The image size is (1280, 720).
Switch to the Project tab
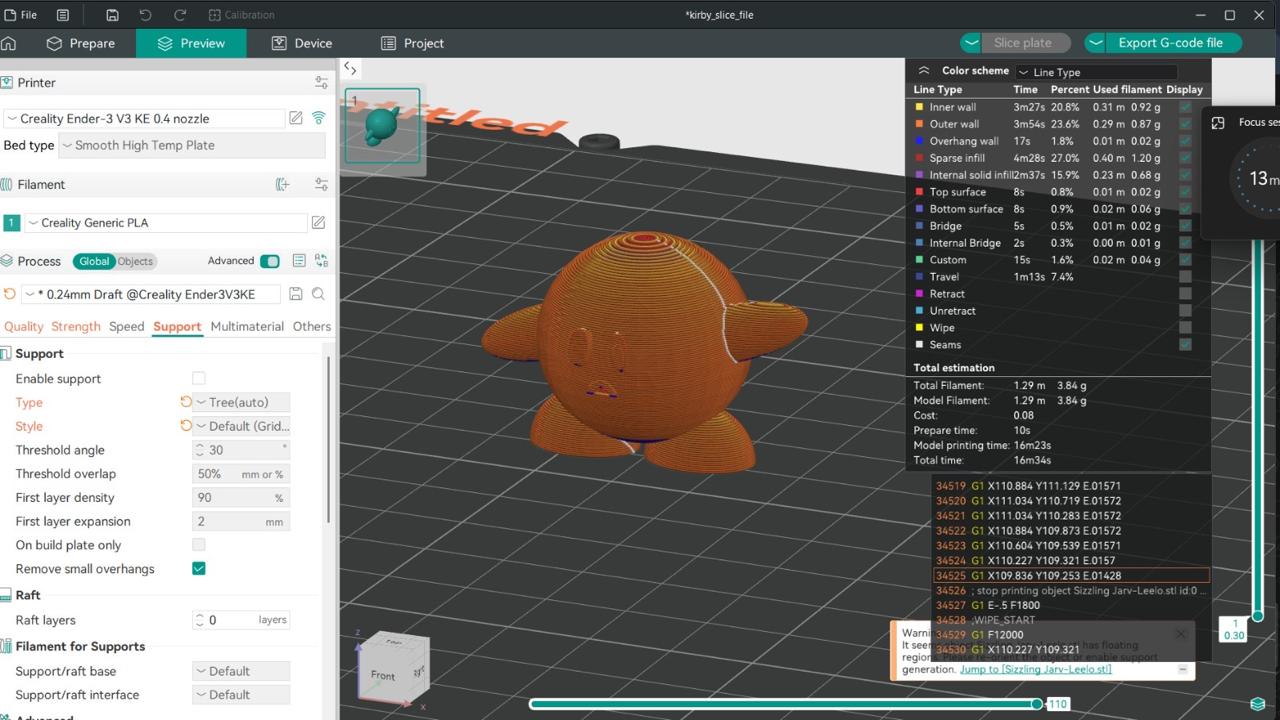[412, 43]
